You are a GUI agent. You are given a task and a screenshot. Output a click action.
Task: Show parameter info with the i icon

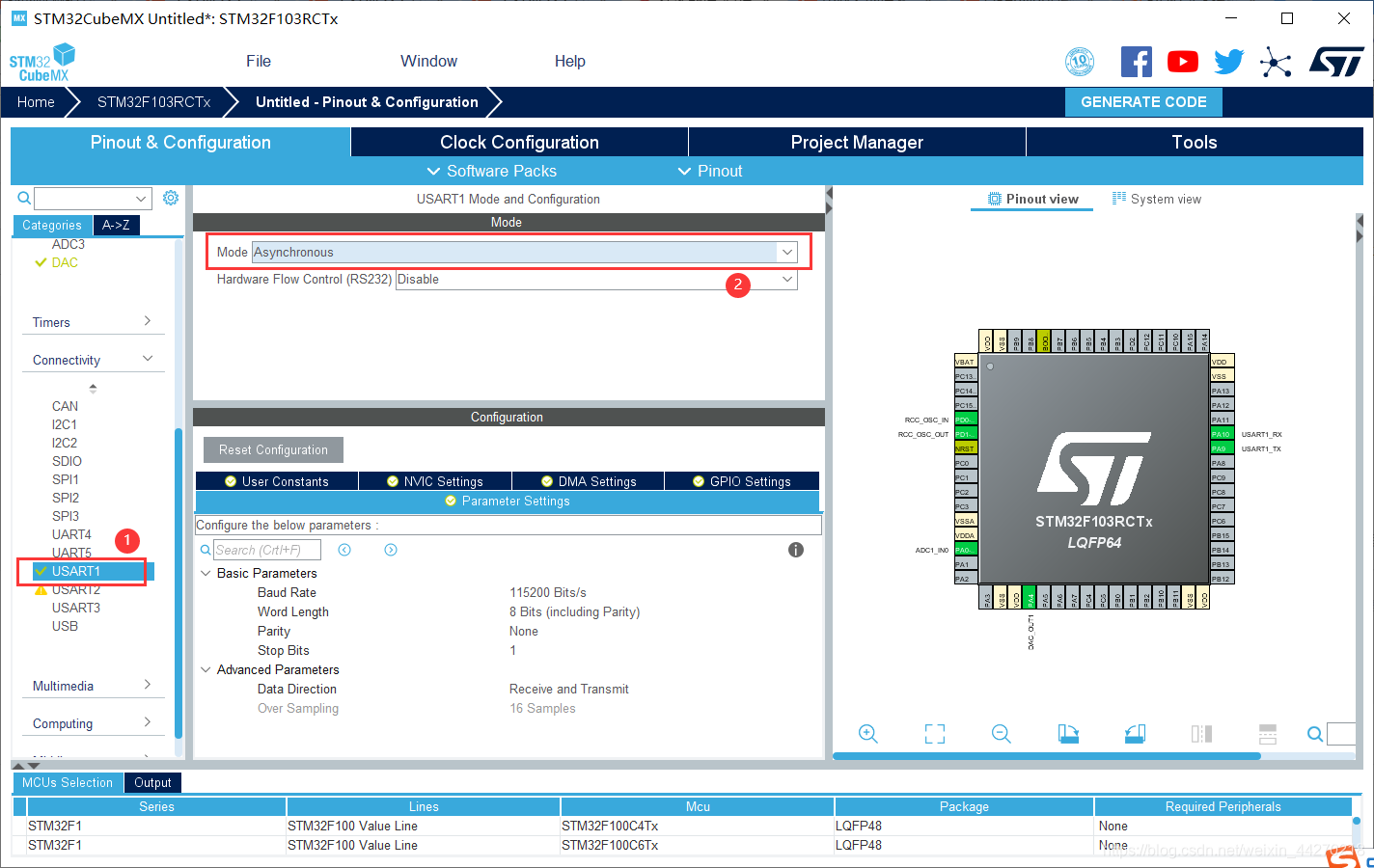(796, 550)
